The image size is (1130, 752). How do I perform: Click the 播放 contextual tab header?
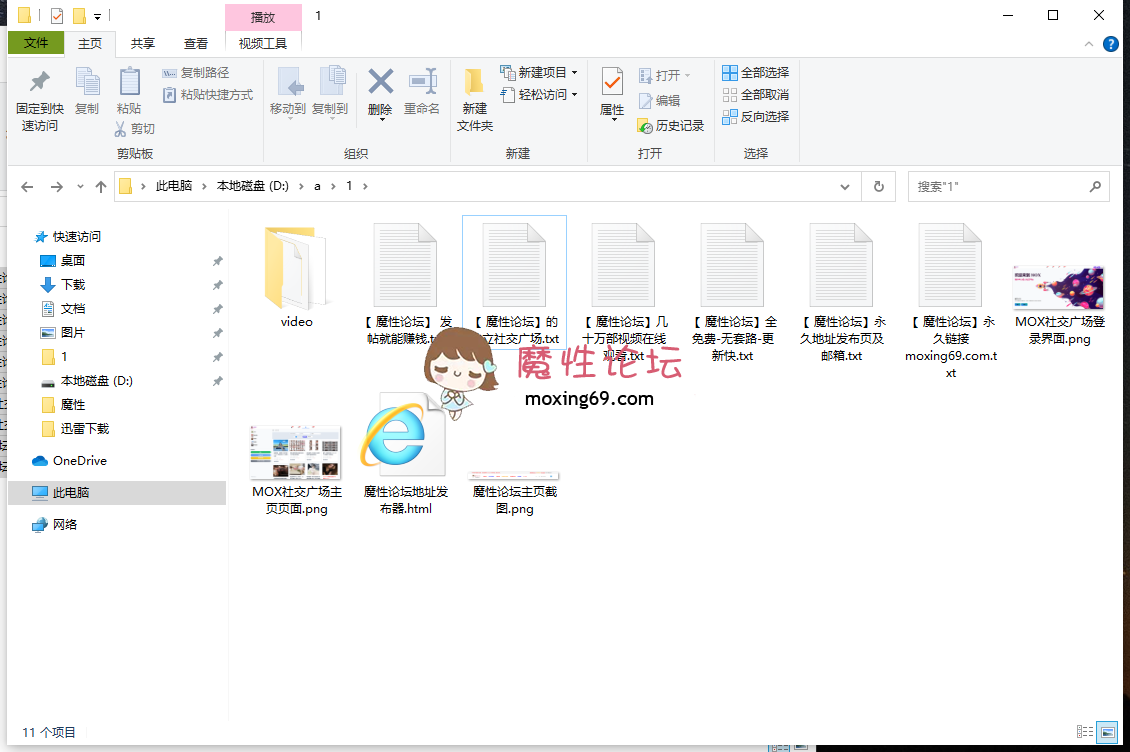tap(263, 17)
